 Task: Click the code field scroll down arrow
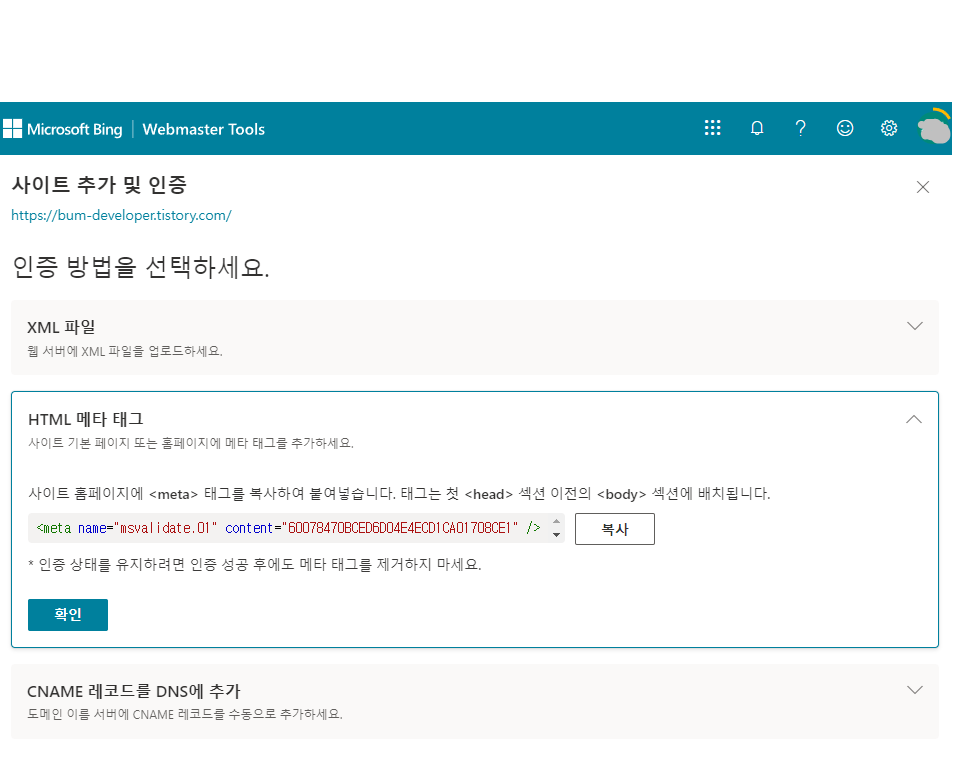(556, 535)
